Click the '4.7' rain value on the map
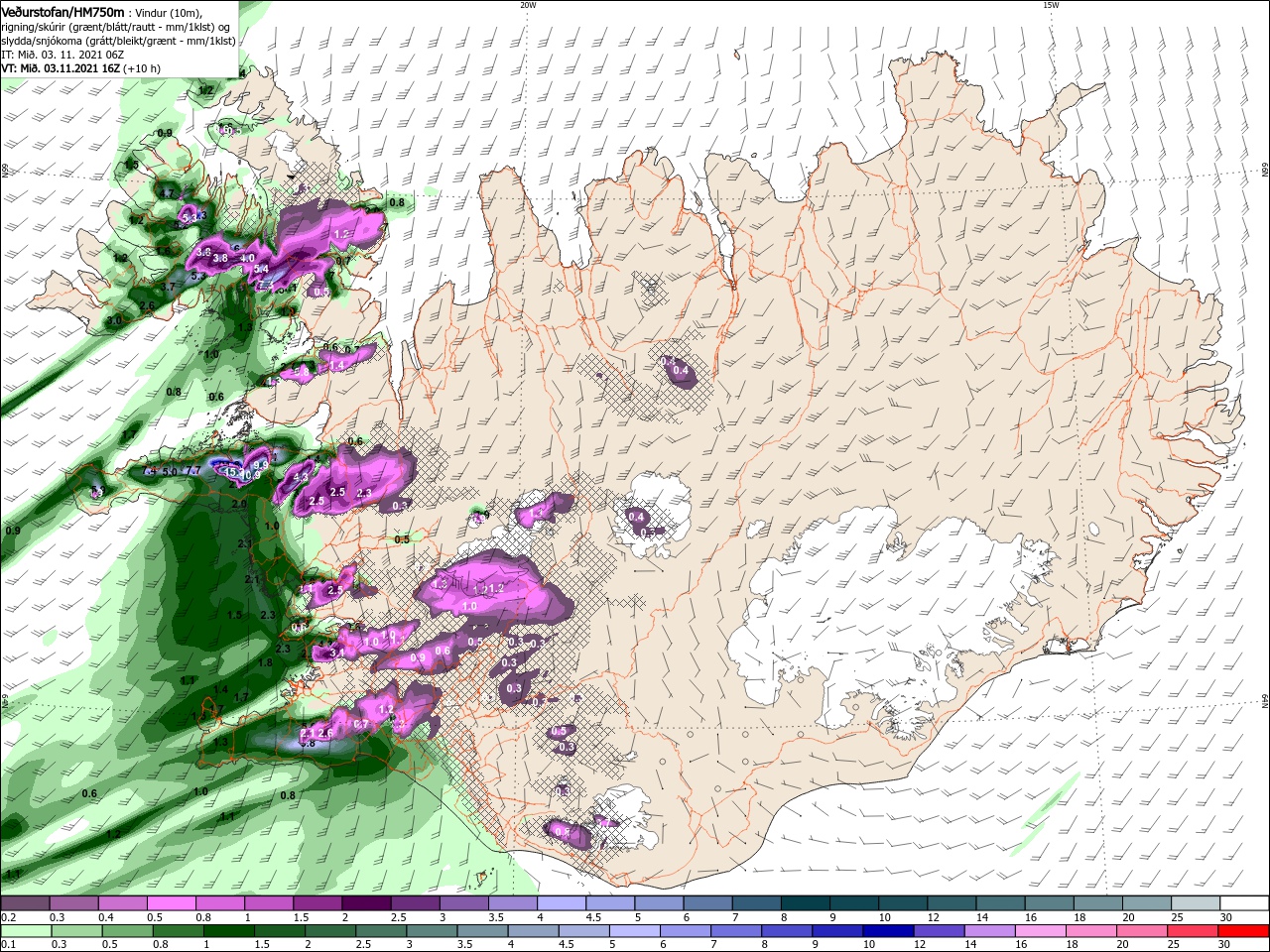Screen dimensions: 1270x952 (167, 193)
